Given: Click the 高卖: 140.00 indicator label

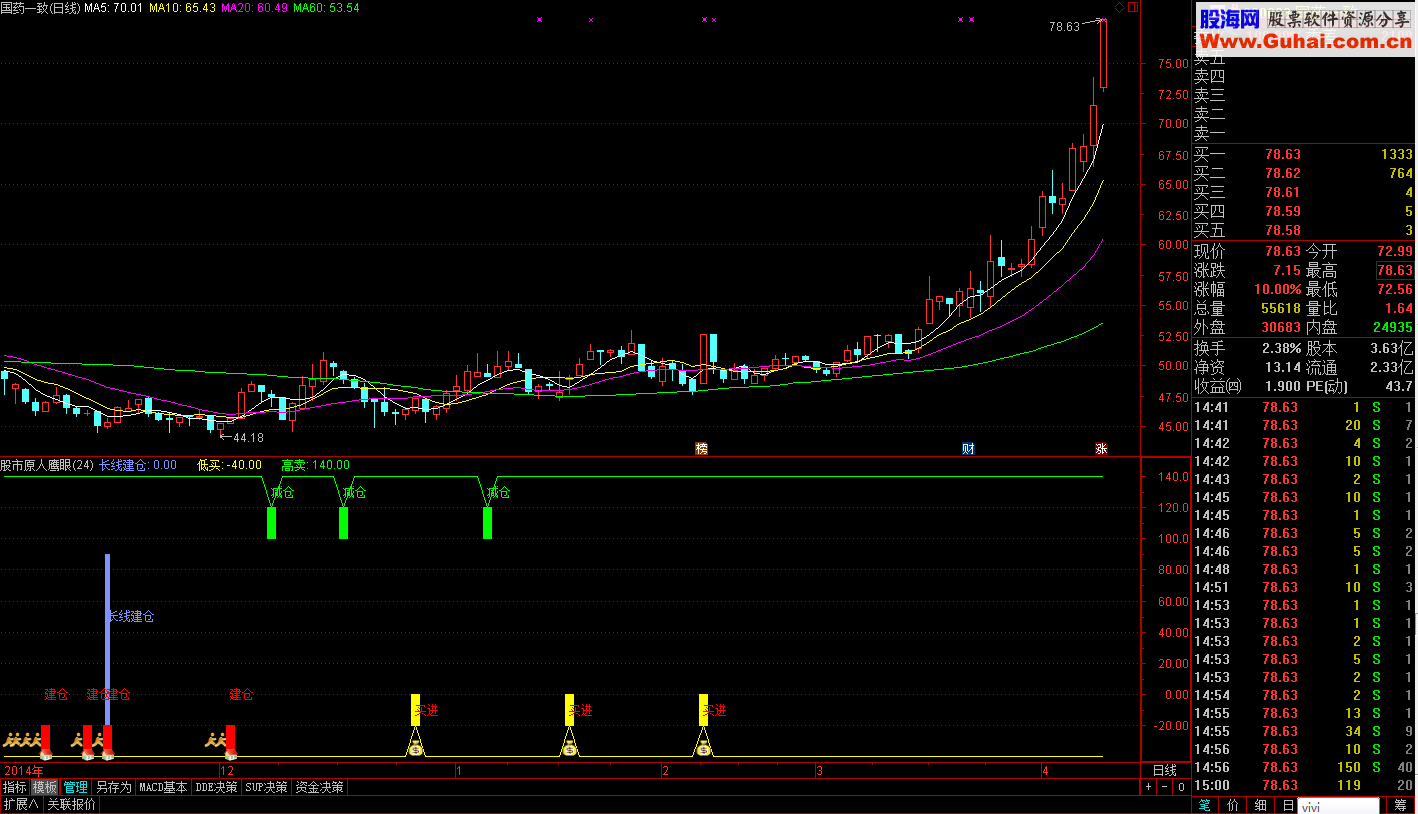Looking at the screenshot, I should (x=315, y=465).
